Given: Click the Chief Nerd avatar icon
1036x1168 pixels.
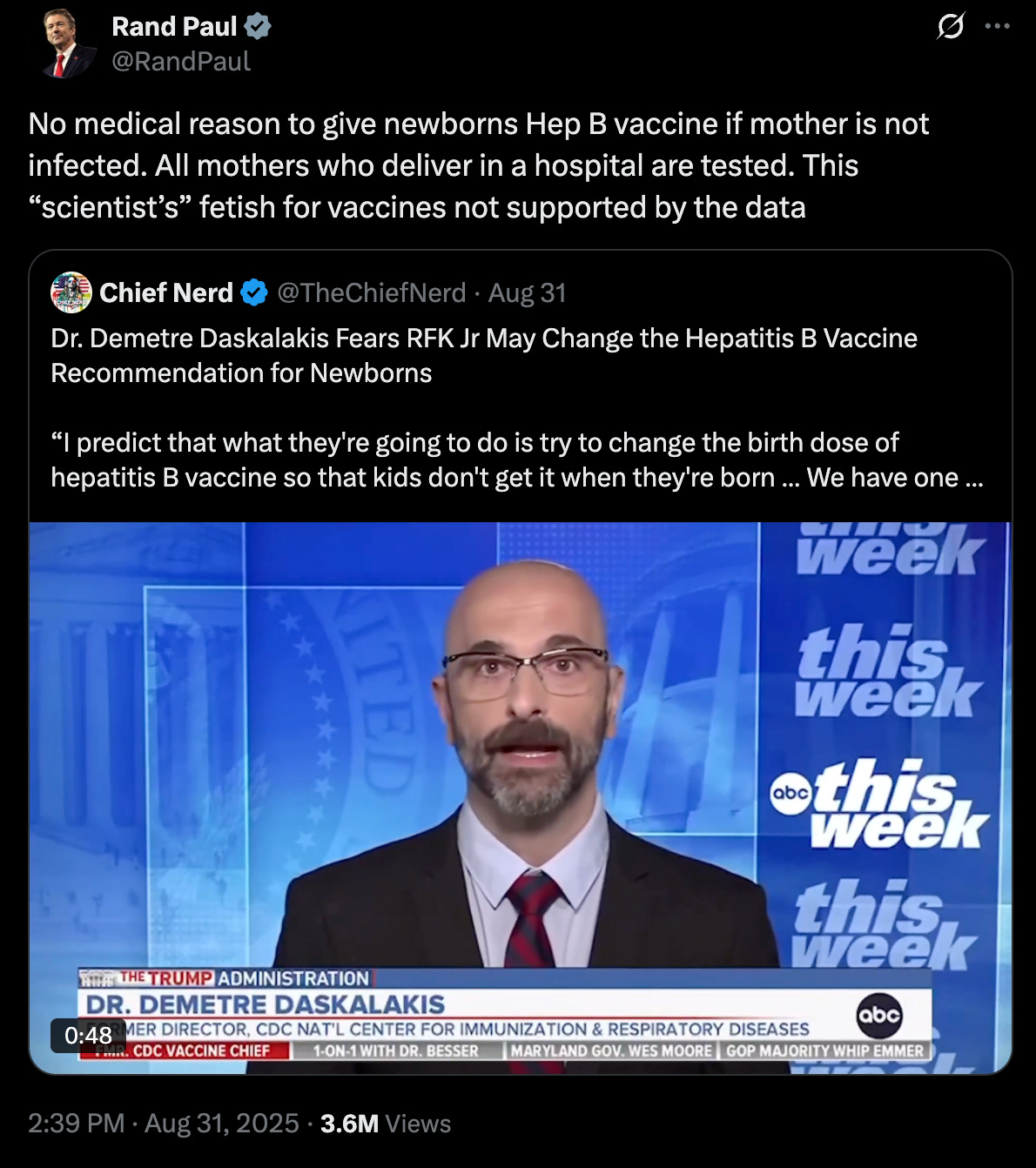Looking at the screenshot, I should click(71, 292).
